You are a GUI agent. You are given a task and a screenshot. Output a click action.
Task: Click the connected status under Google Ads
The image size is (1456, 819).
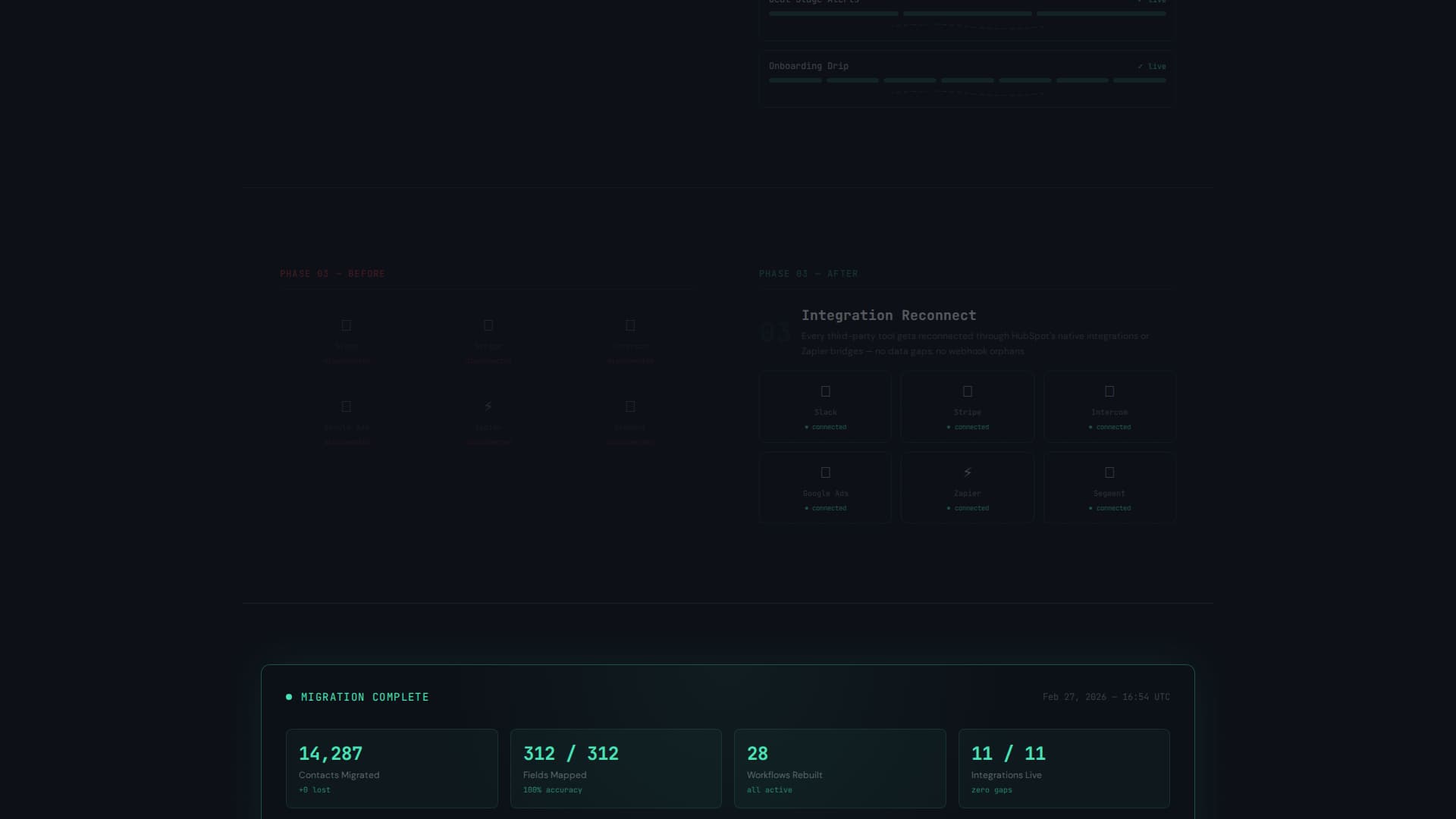(x=826, y=509)
